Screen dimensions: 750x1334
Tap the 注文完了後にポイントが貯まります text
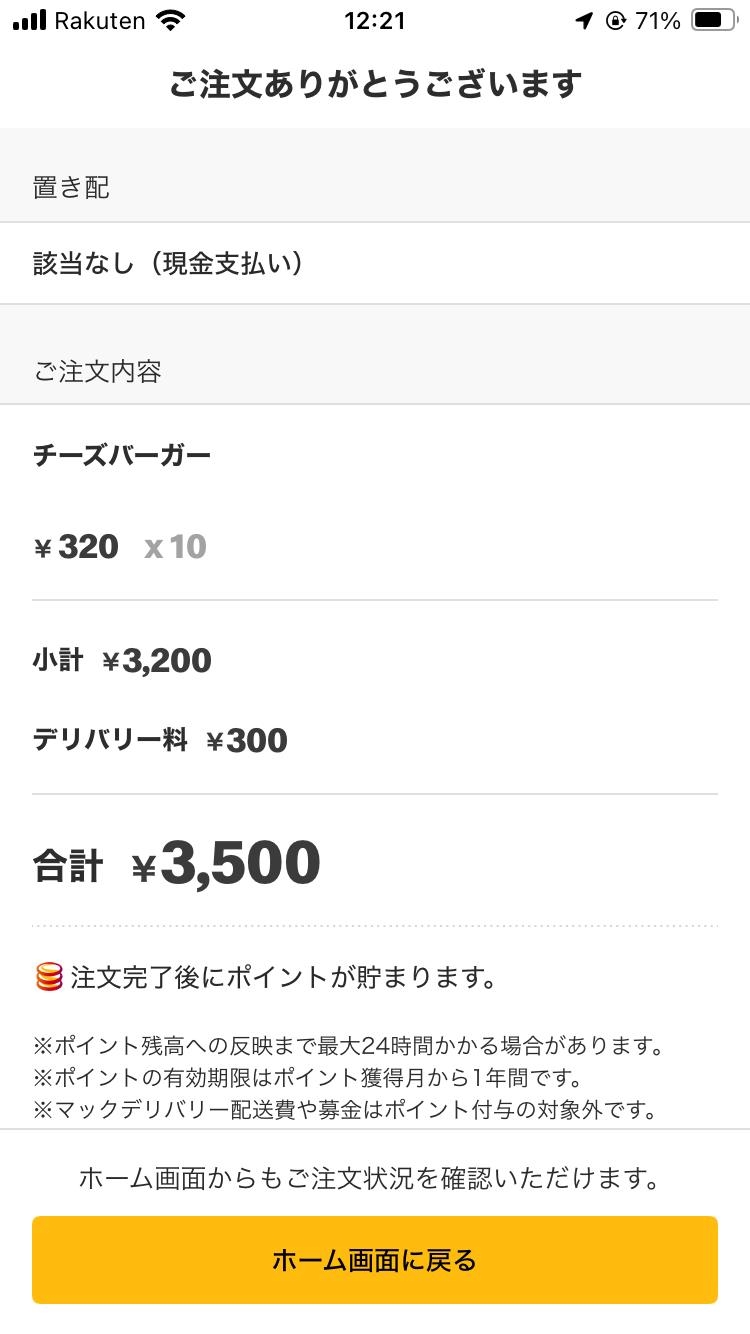[284, 977]
